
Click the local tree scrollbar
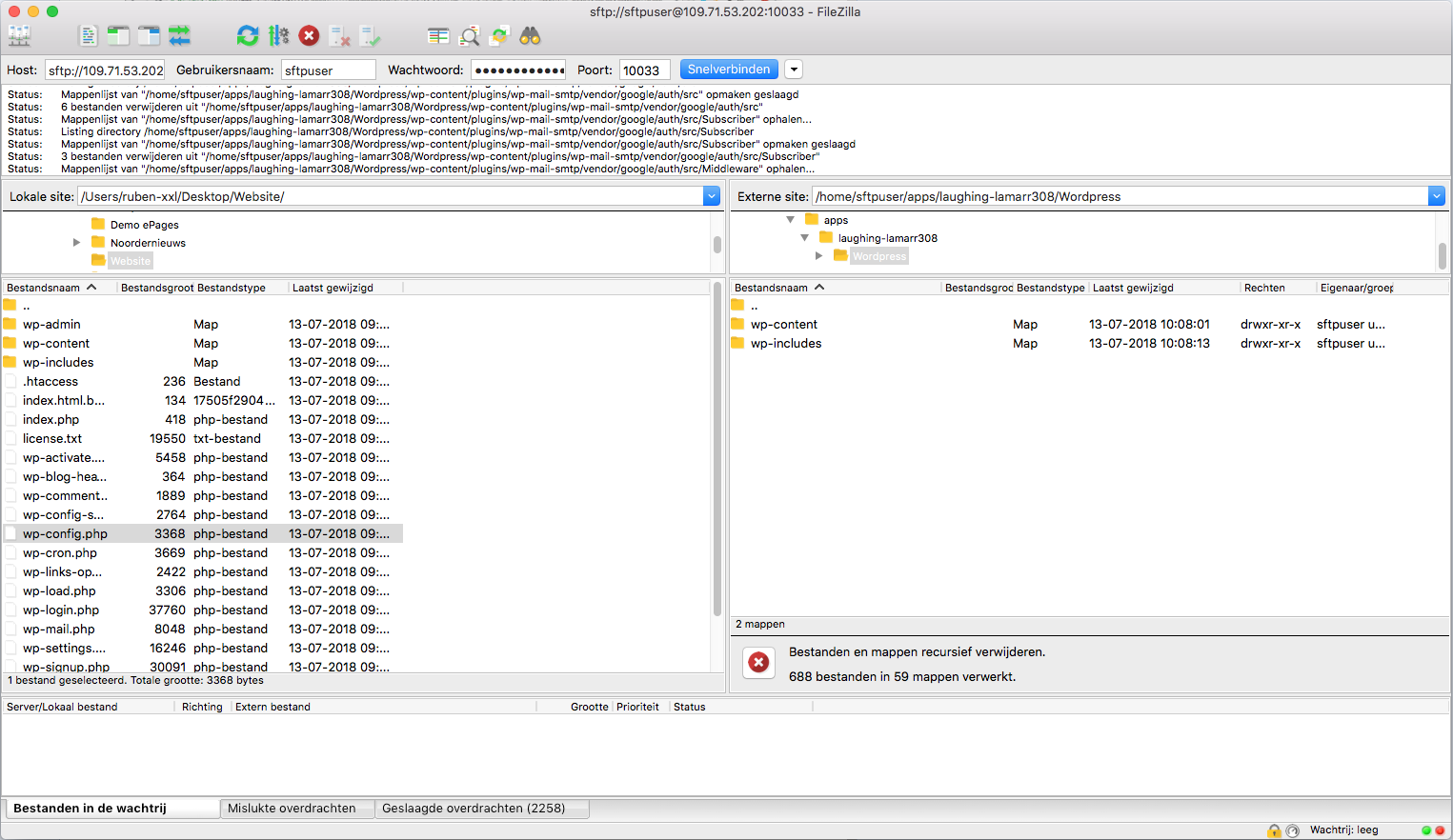point(717,244)
